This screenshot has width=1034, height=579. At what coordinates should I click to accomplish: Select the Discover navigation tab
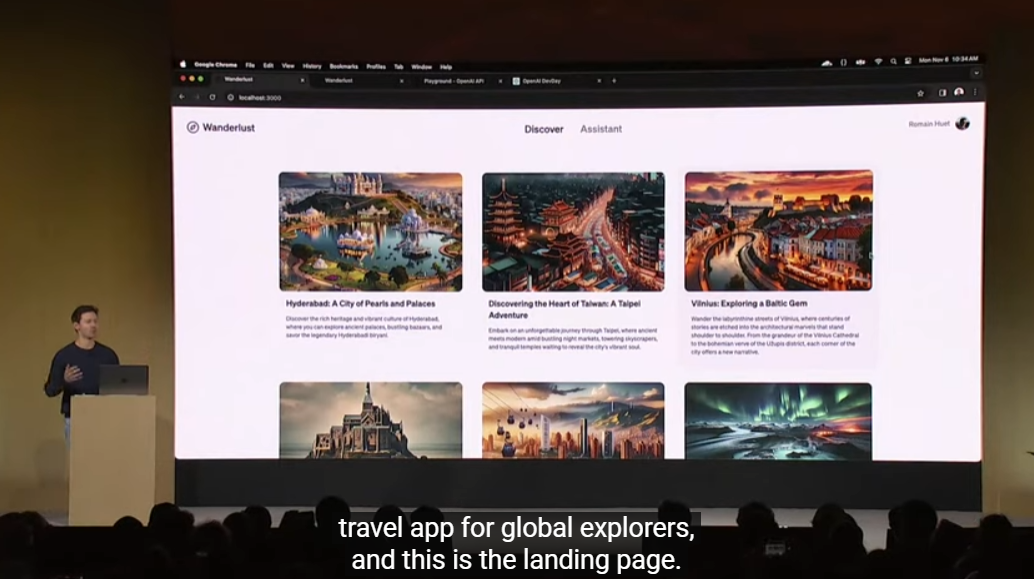(x=544, y=129)
